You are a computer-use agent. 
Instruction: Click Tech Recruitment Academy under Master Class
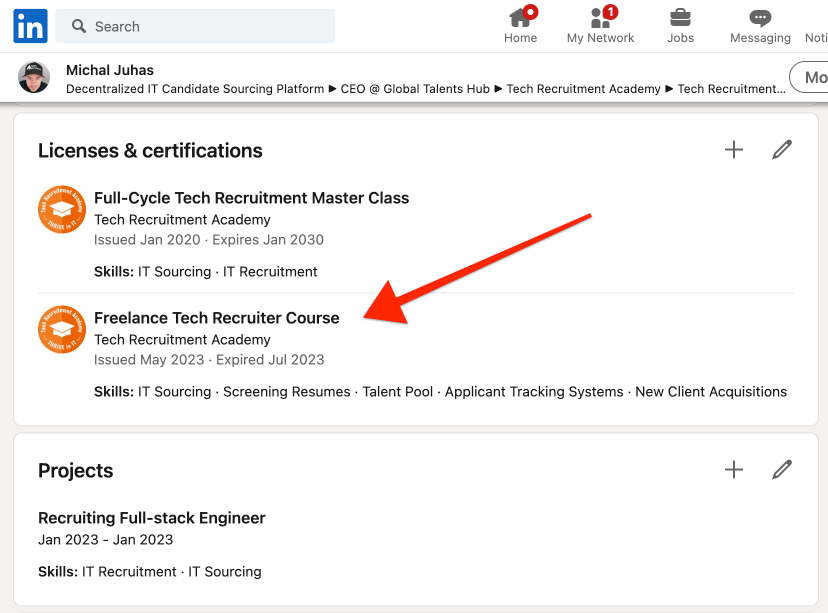click(182, 219)
